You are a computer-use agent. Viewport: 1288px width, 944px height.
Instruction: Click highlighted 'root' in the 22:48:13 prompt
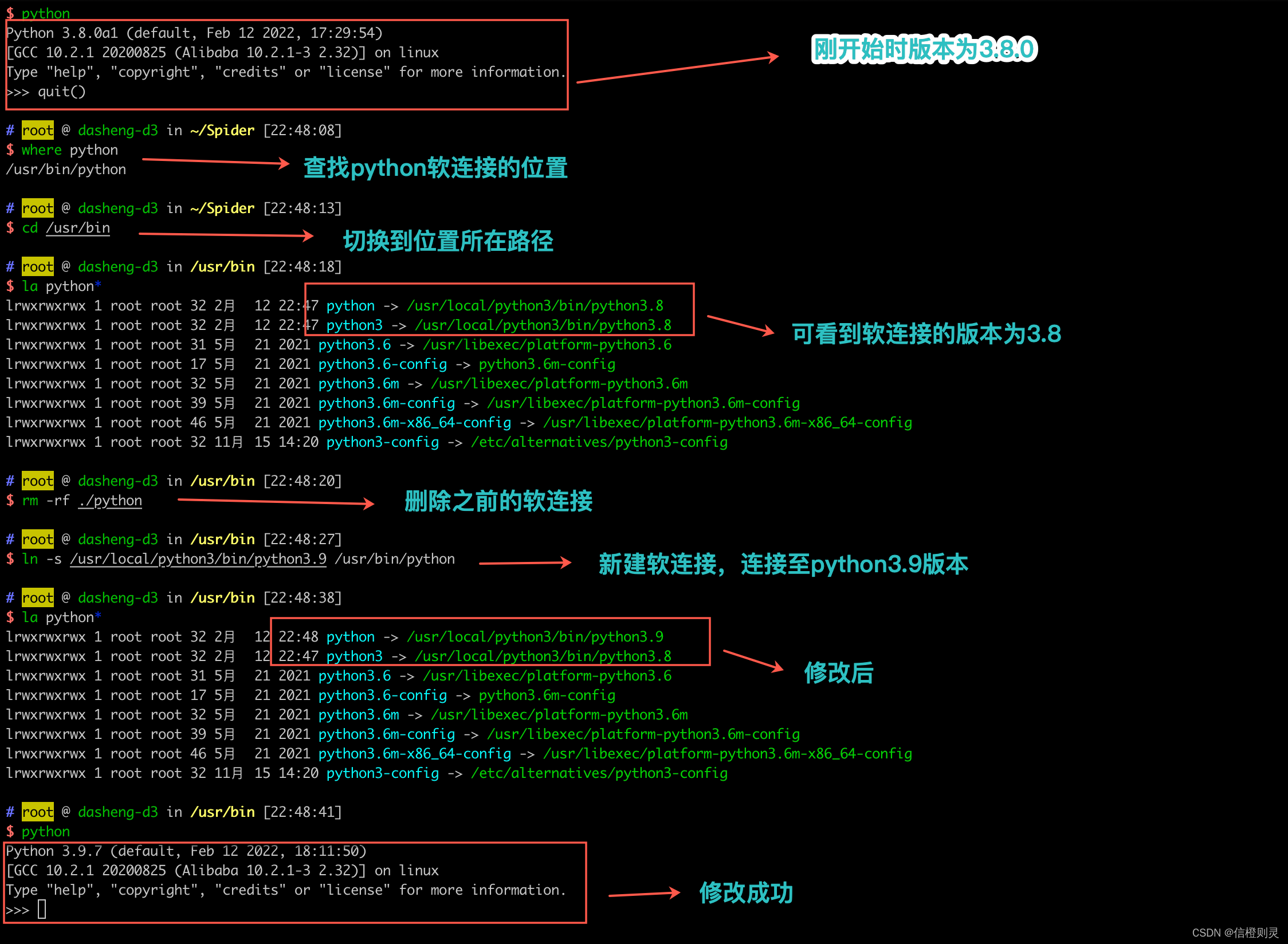38,209
